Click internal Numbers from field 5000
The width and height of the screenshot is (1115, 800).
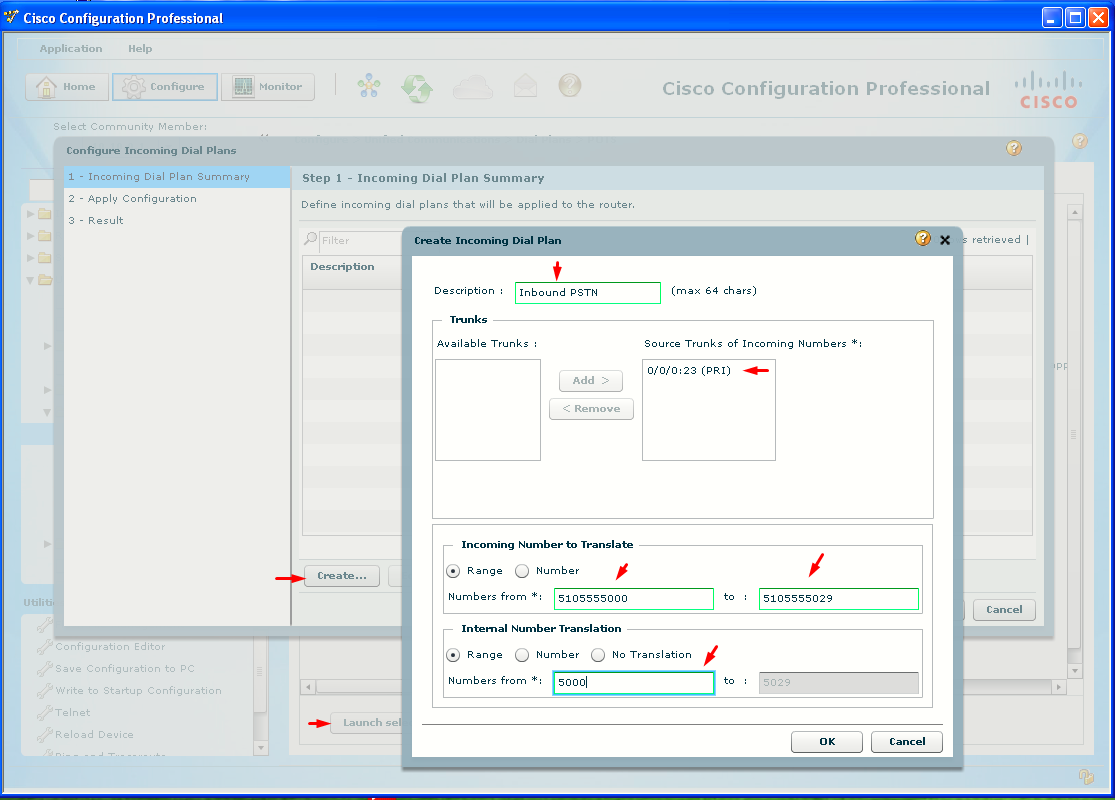coord(634,682)
